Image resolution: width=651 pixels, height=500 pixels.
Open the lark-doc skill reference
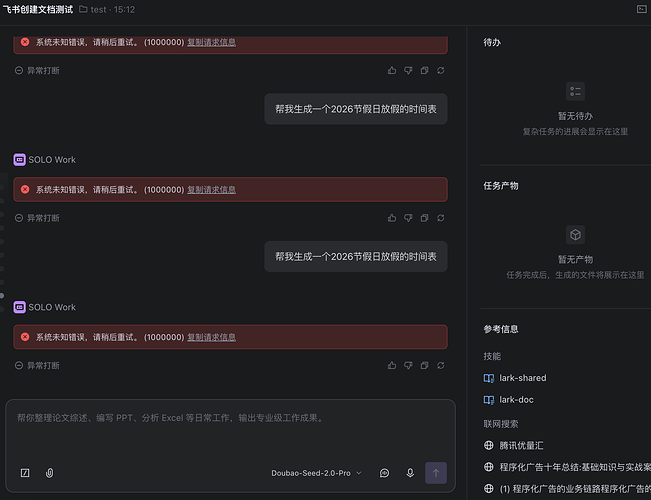tap(516, 400)
